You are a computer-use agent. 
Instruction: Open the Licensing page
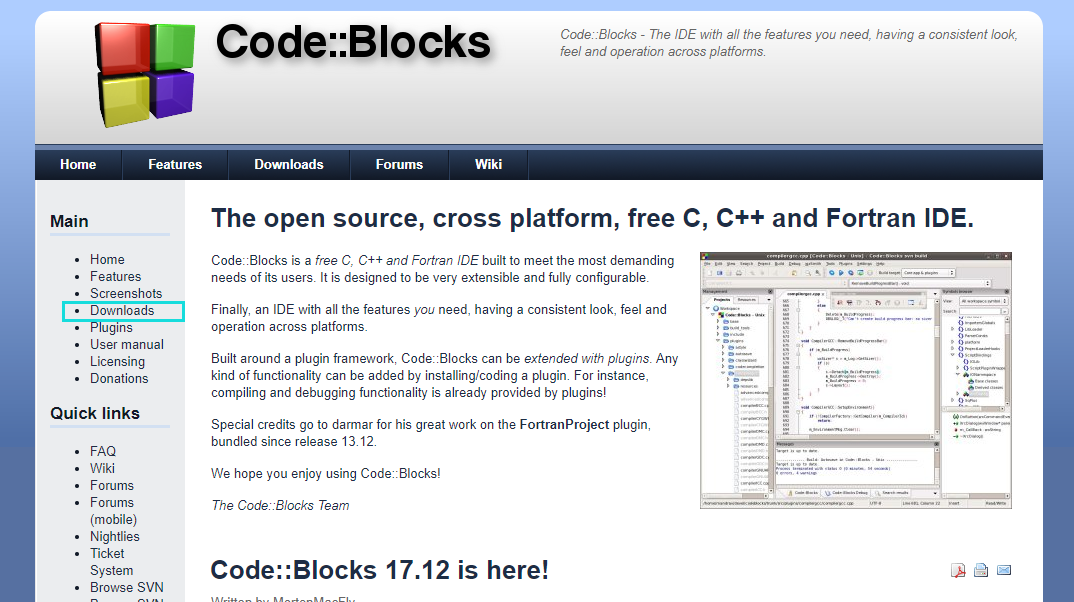coord(117,361)
